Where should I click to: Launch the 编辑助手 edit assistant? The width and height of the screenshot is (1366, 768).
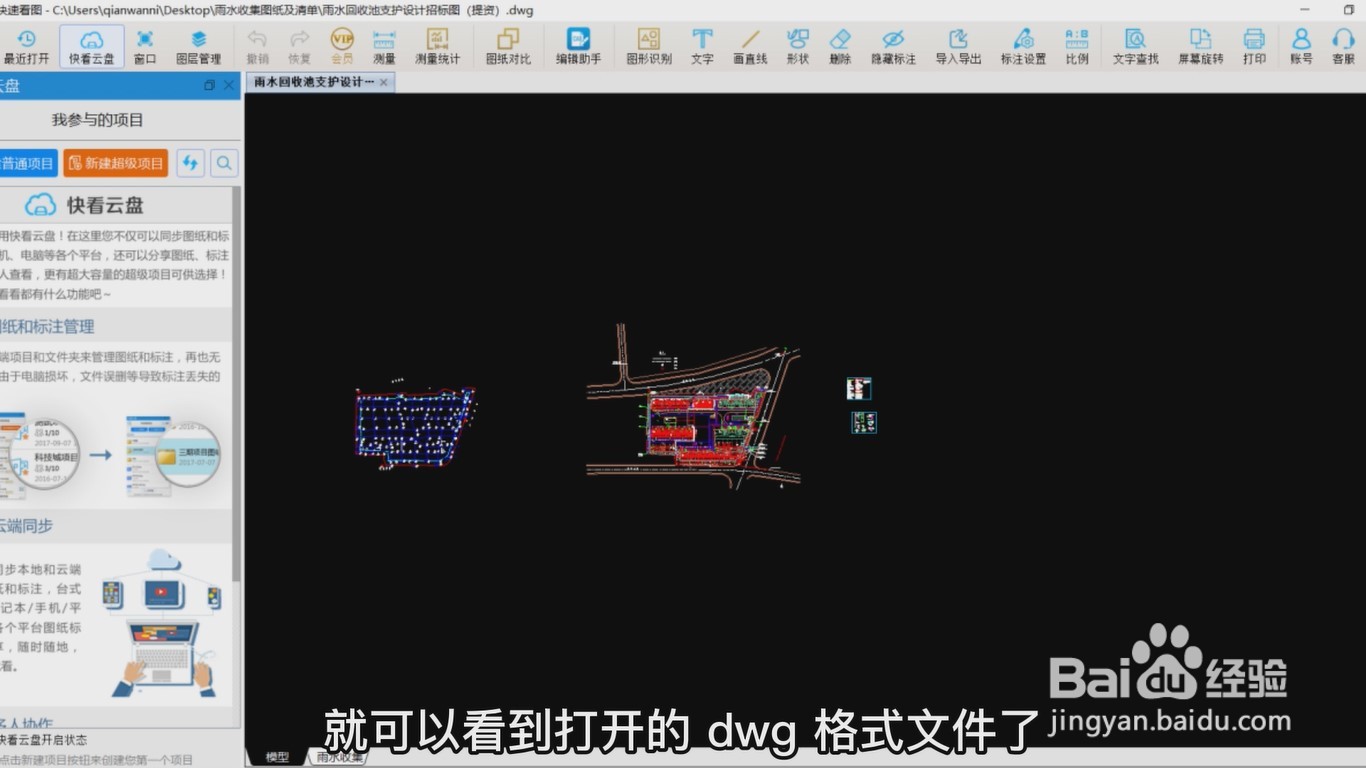578,46
